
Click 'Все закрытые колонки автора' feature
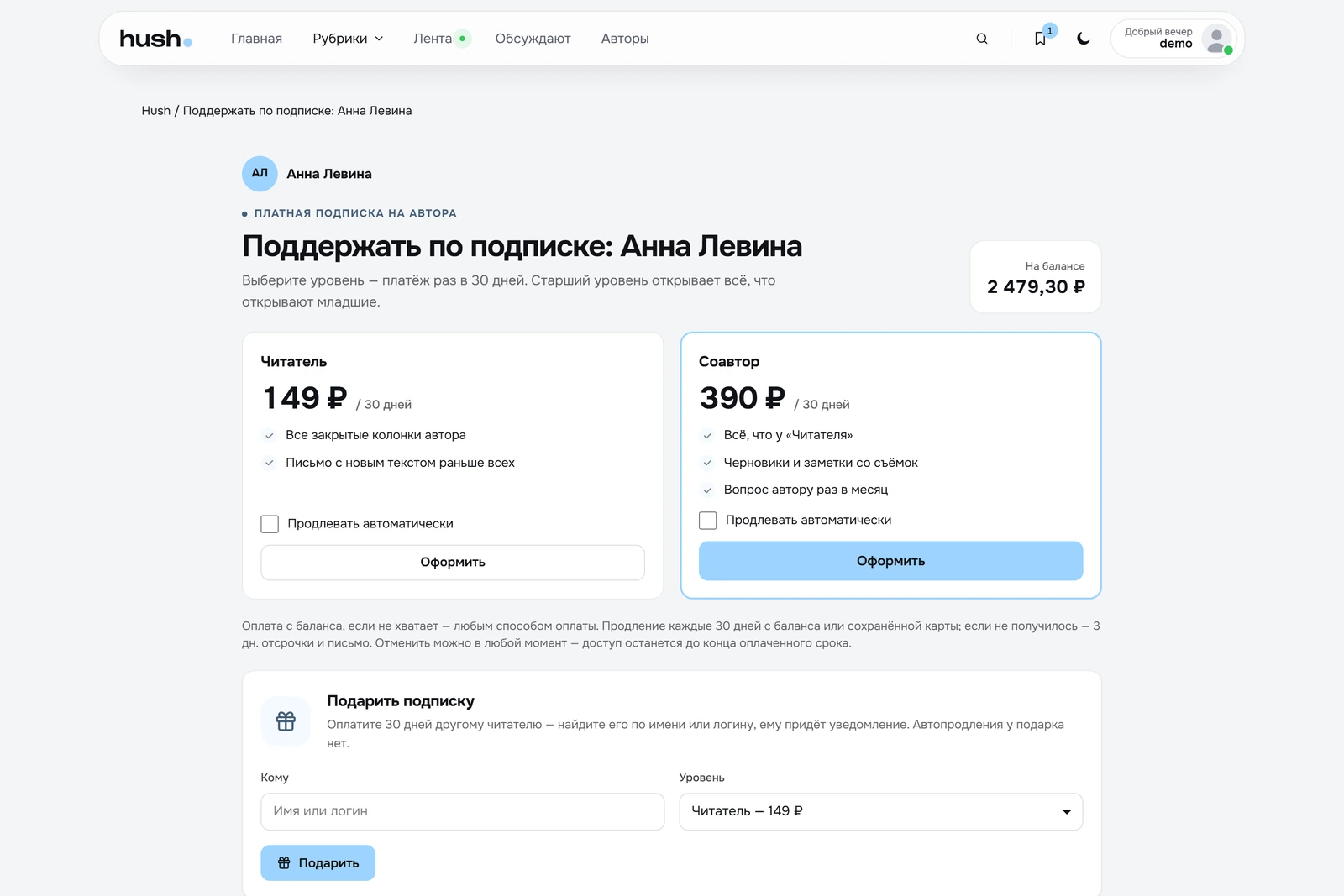click(375, 435)
